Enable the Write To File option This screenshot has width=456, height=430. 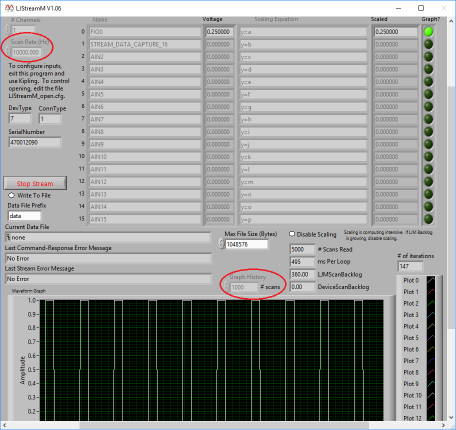click(12, 195)
